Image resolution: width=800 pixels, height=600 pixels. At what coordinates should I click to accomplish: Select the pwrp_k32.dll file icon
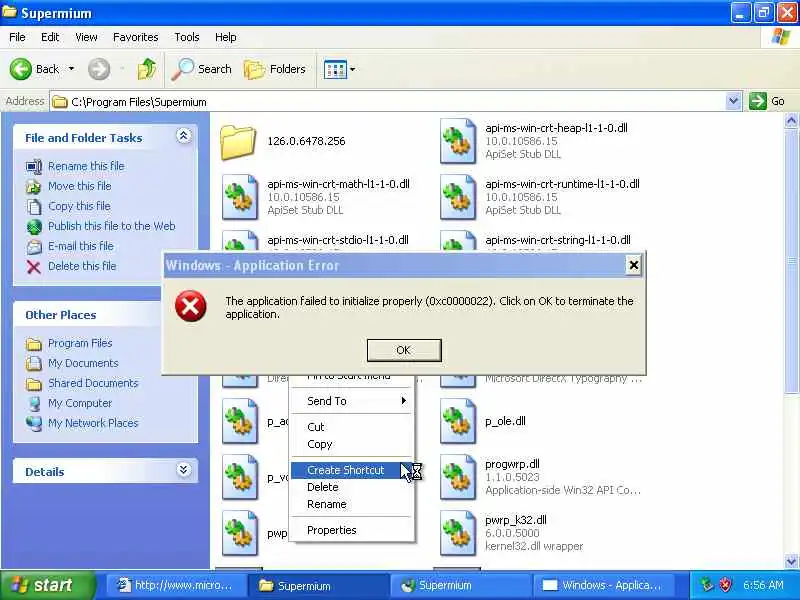tap(458, 533)
